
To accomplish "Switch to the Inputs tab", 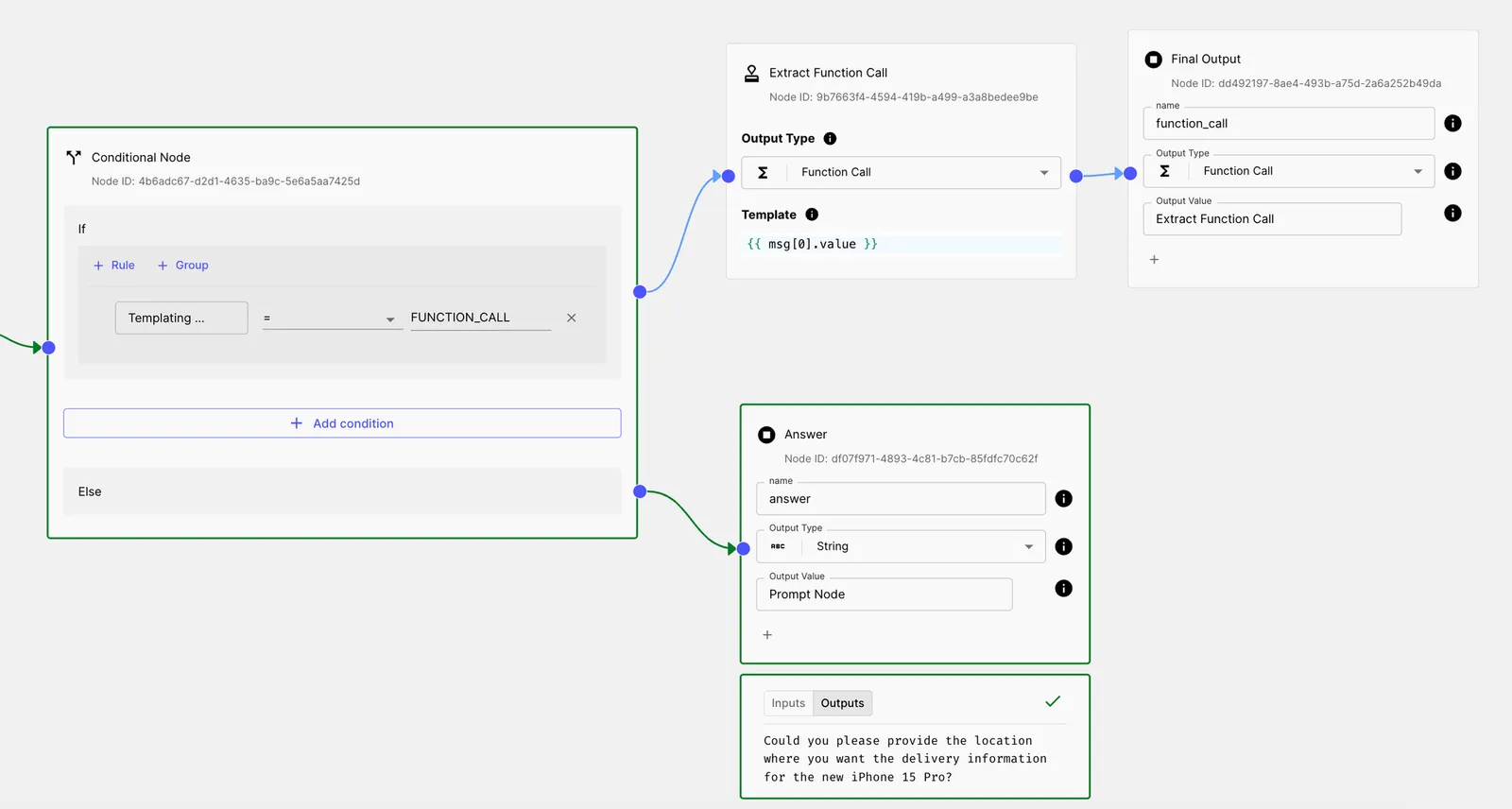I will click(788, 703).
